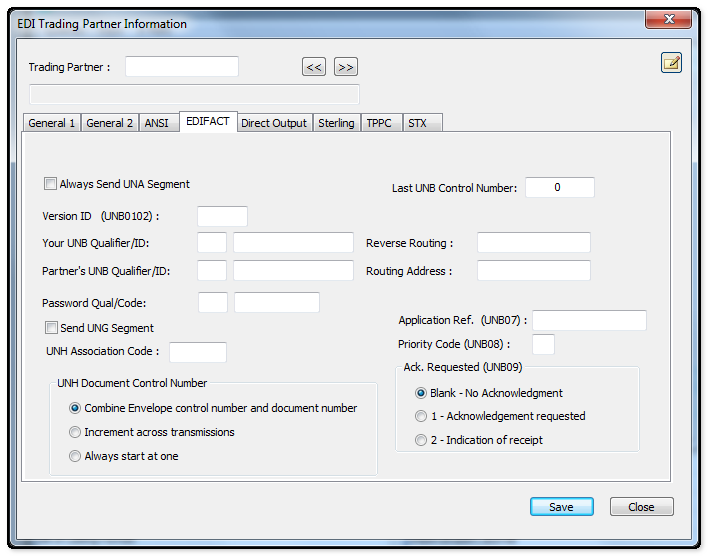Choose Always start at one option
Viewport: 708px width, 556px height.
[75, 456]
